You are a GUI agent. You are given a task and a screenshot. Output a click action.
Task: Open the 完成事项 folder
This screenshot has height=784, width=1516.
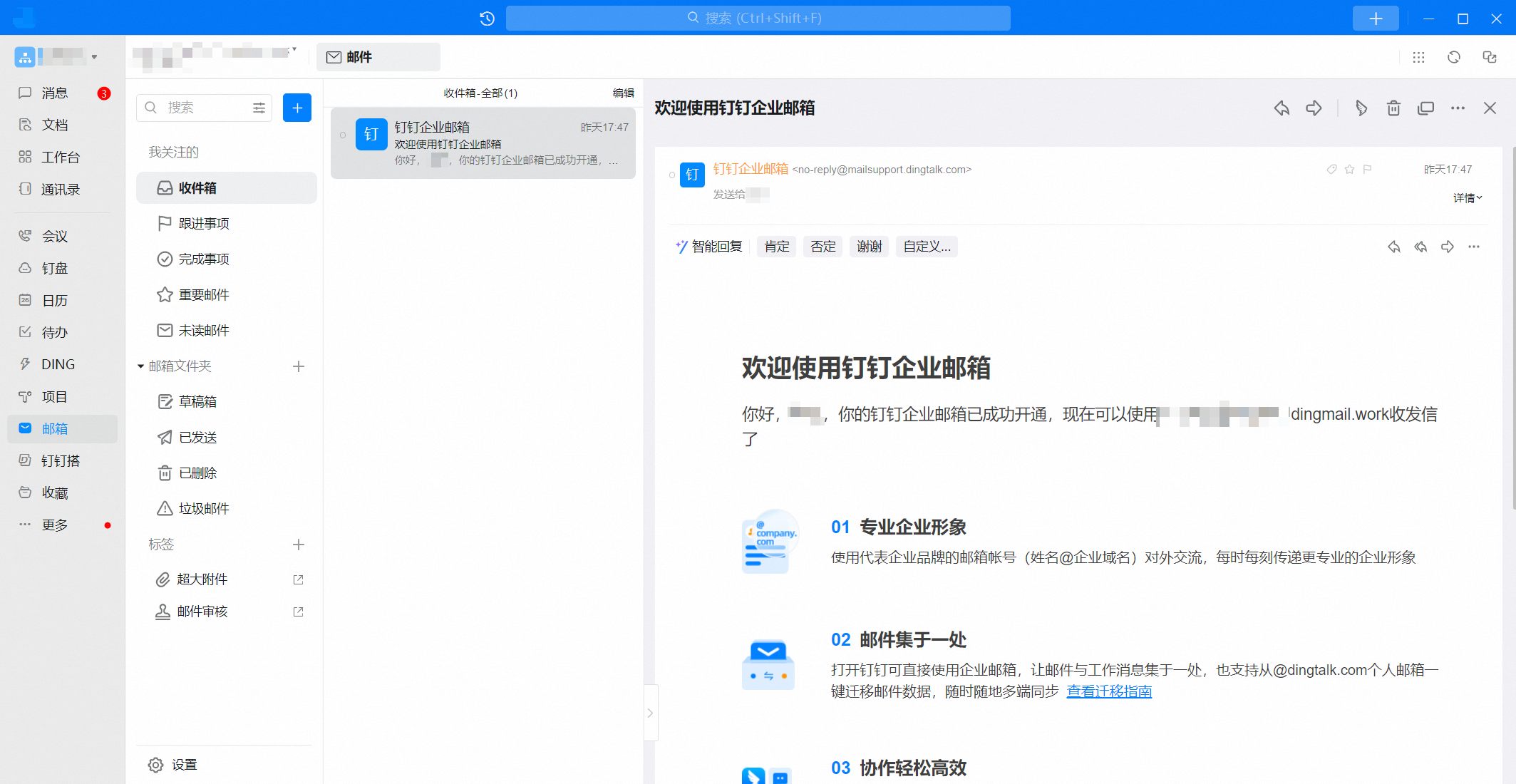(227, 259)
